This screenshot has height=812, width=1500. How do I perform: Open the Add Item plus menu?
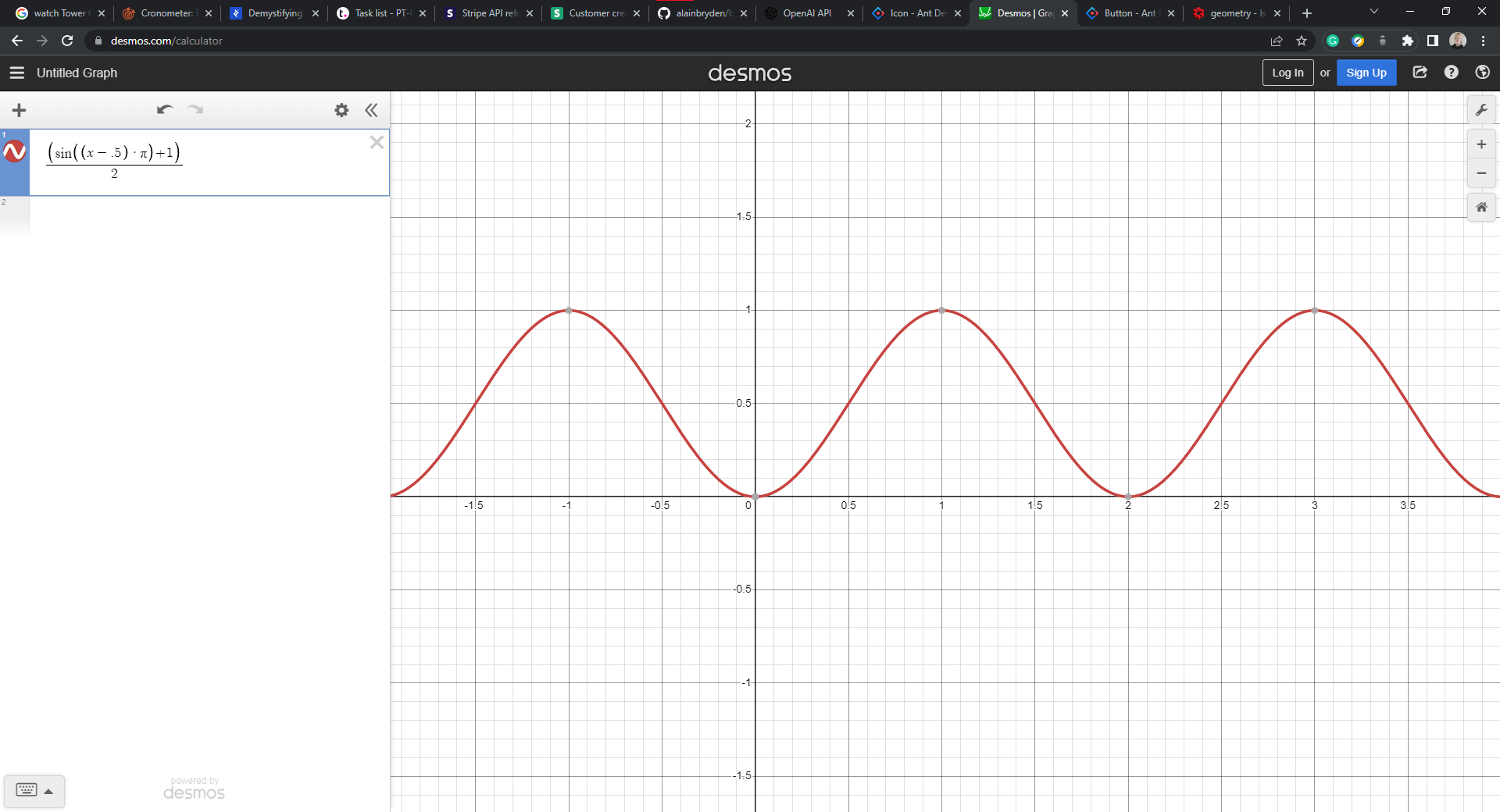tap(20, 110)
